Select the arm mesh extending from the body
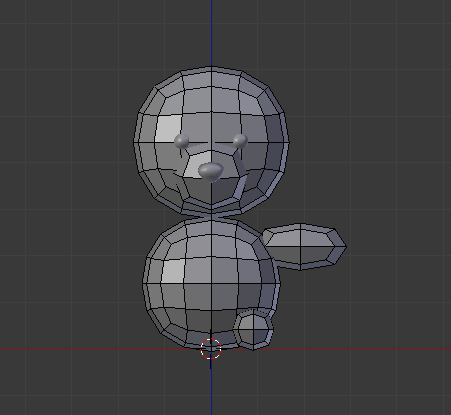 pos(304,247)
